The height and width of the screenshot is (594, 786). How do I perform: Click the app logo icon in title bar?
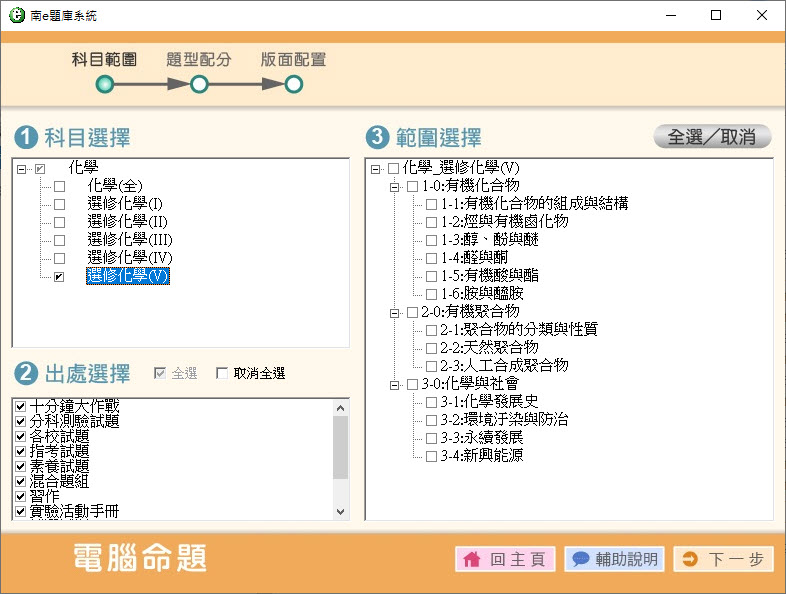(14, 15)
